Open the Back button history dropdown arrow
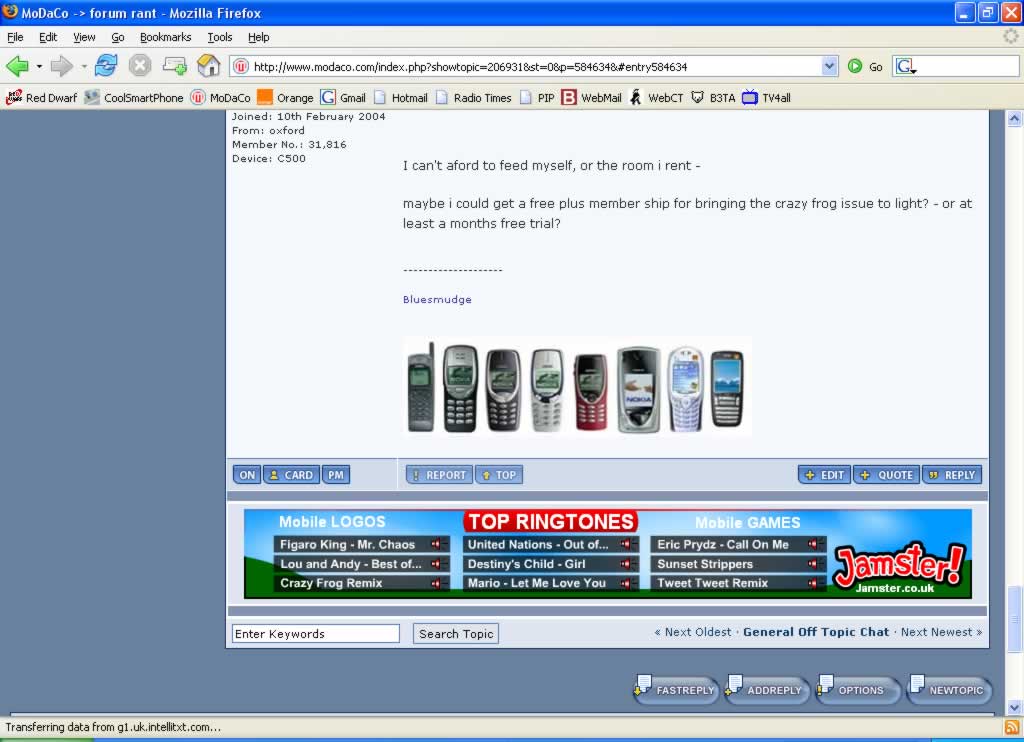 [39, 66]
